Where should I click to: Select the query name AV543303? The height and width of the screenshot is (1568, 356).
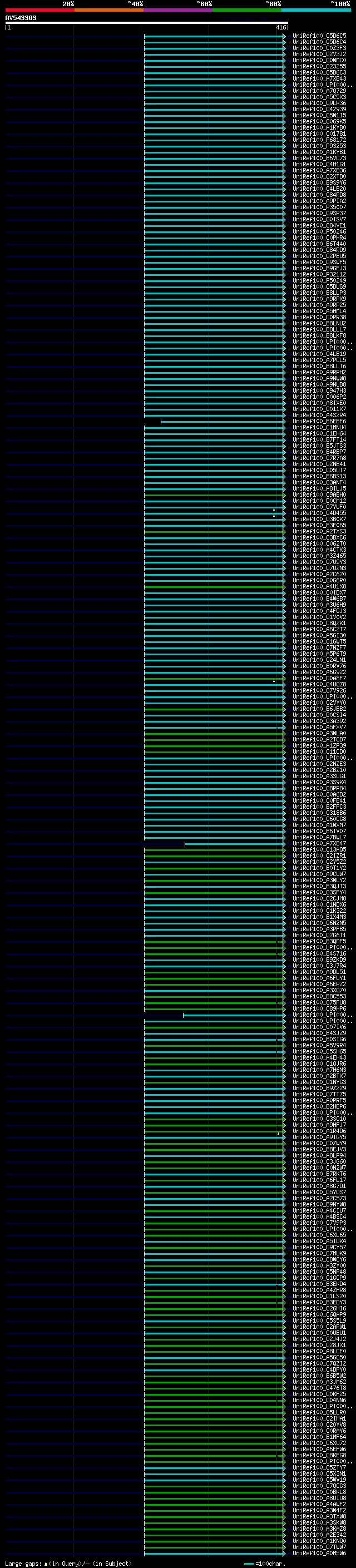[x=21, y=18]
